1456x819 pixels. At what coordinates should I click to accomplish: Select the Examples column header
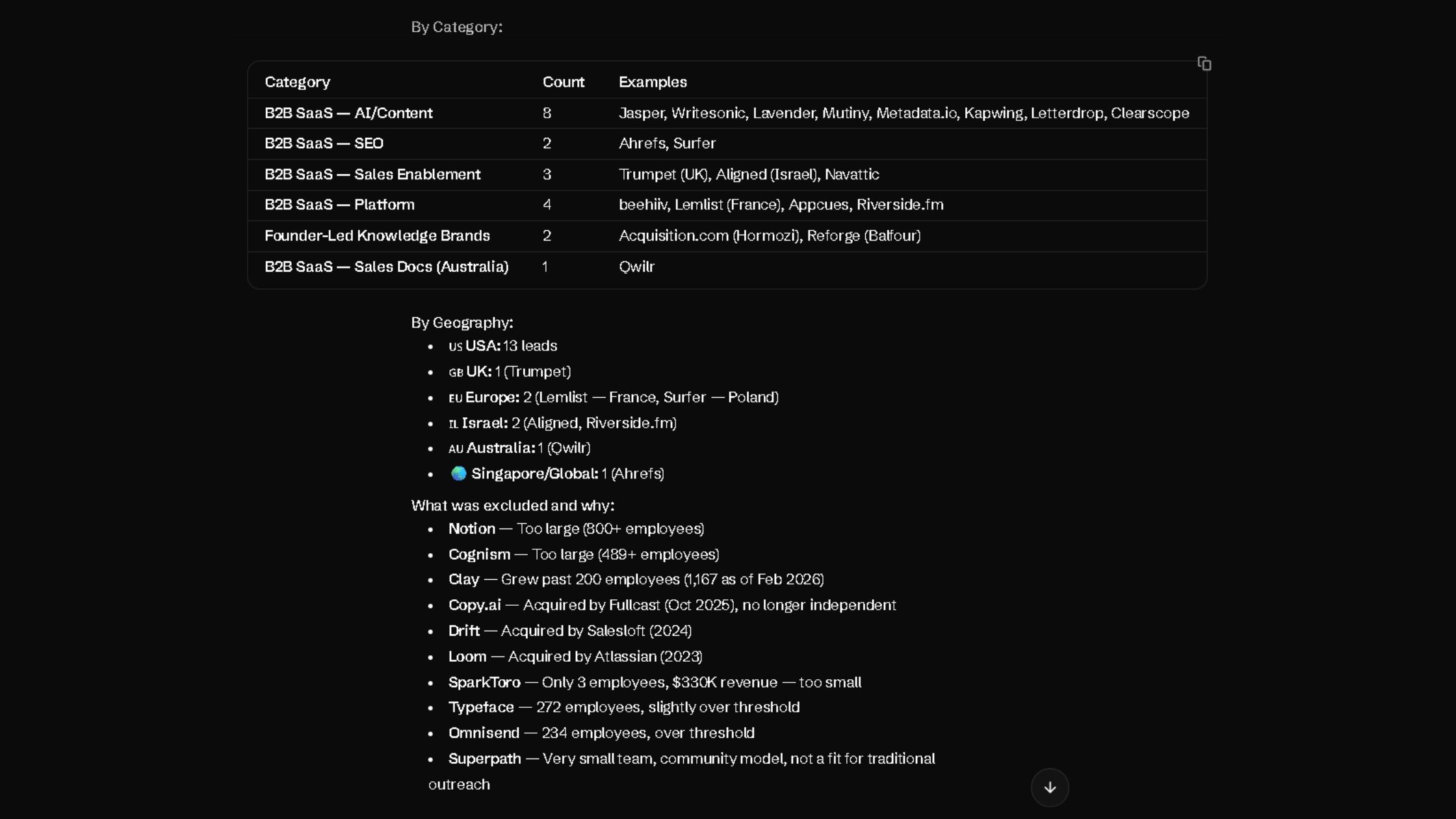click(x=653, y=82)
